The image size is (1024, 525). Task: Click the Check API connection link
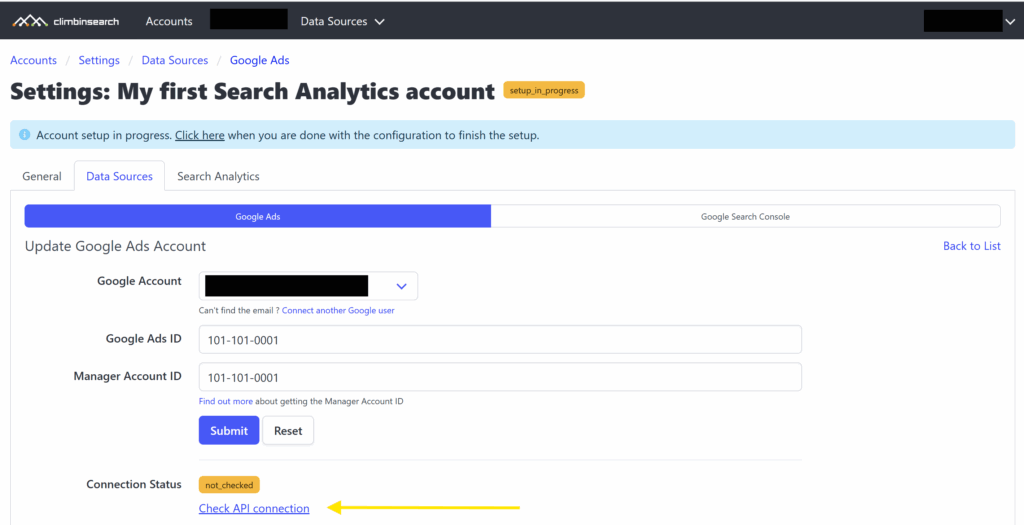click(x=254, y=509)
